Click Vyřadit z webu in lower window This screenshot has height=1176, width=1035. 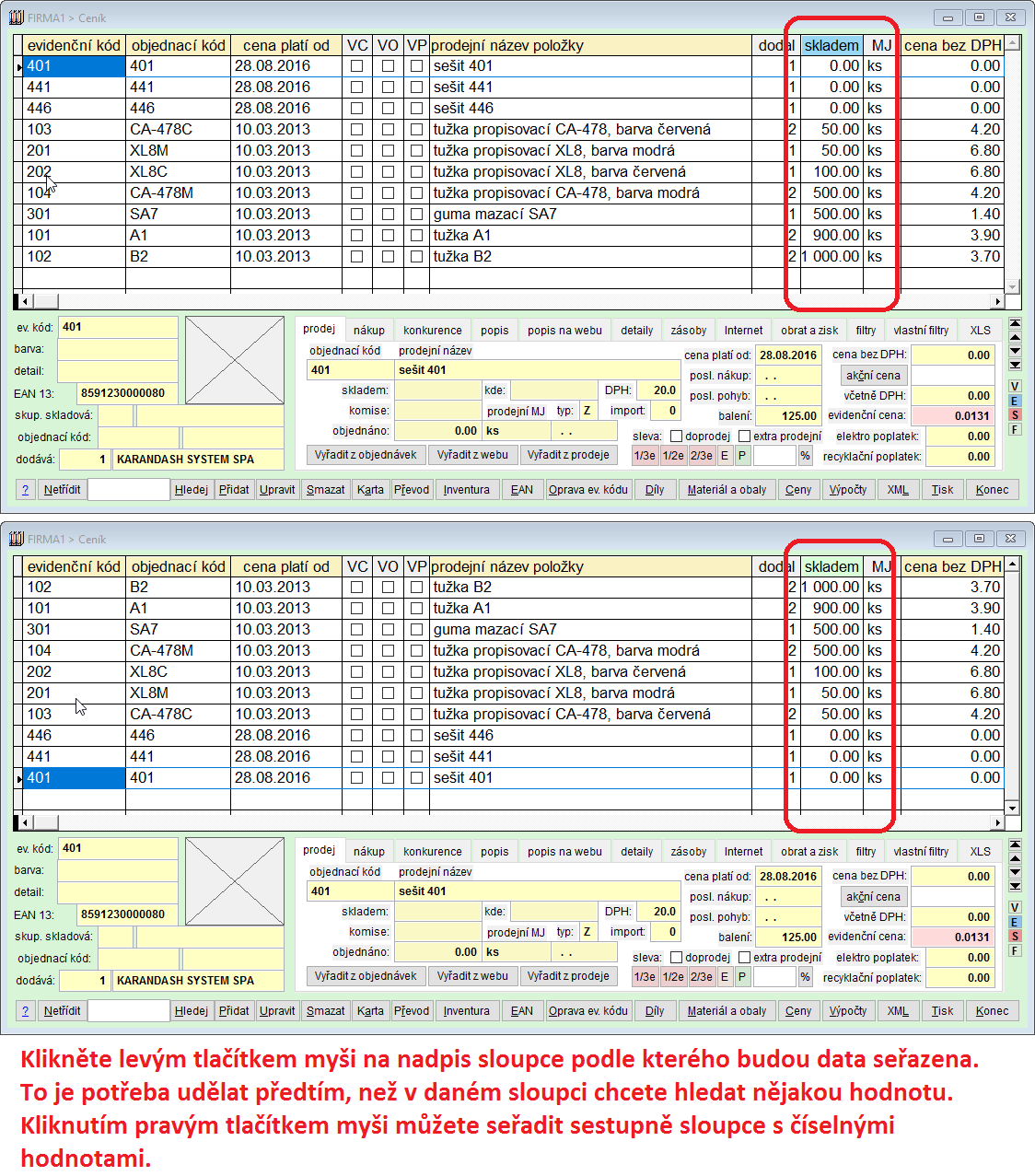472,976
